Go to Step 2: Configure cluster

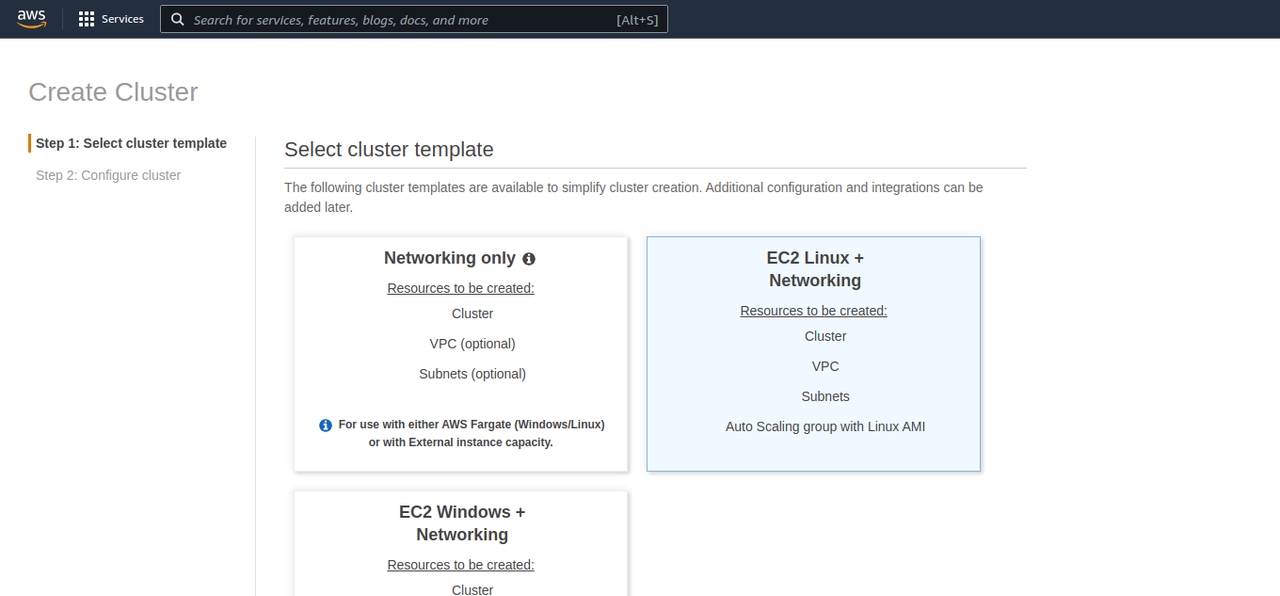pos(108,175)
